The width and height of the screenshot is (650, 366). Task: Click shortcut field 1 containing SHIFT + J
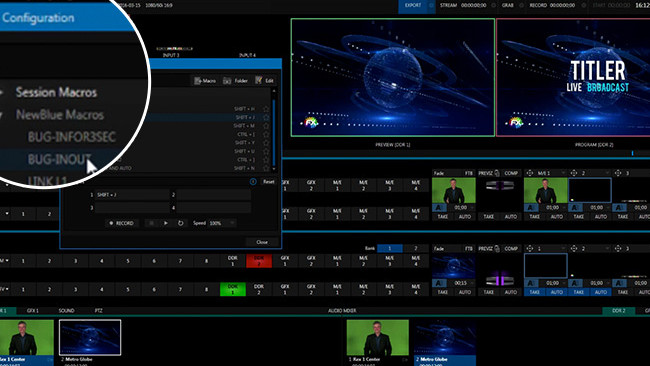point(132,195)
